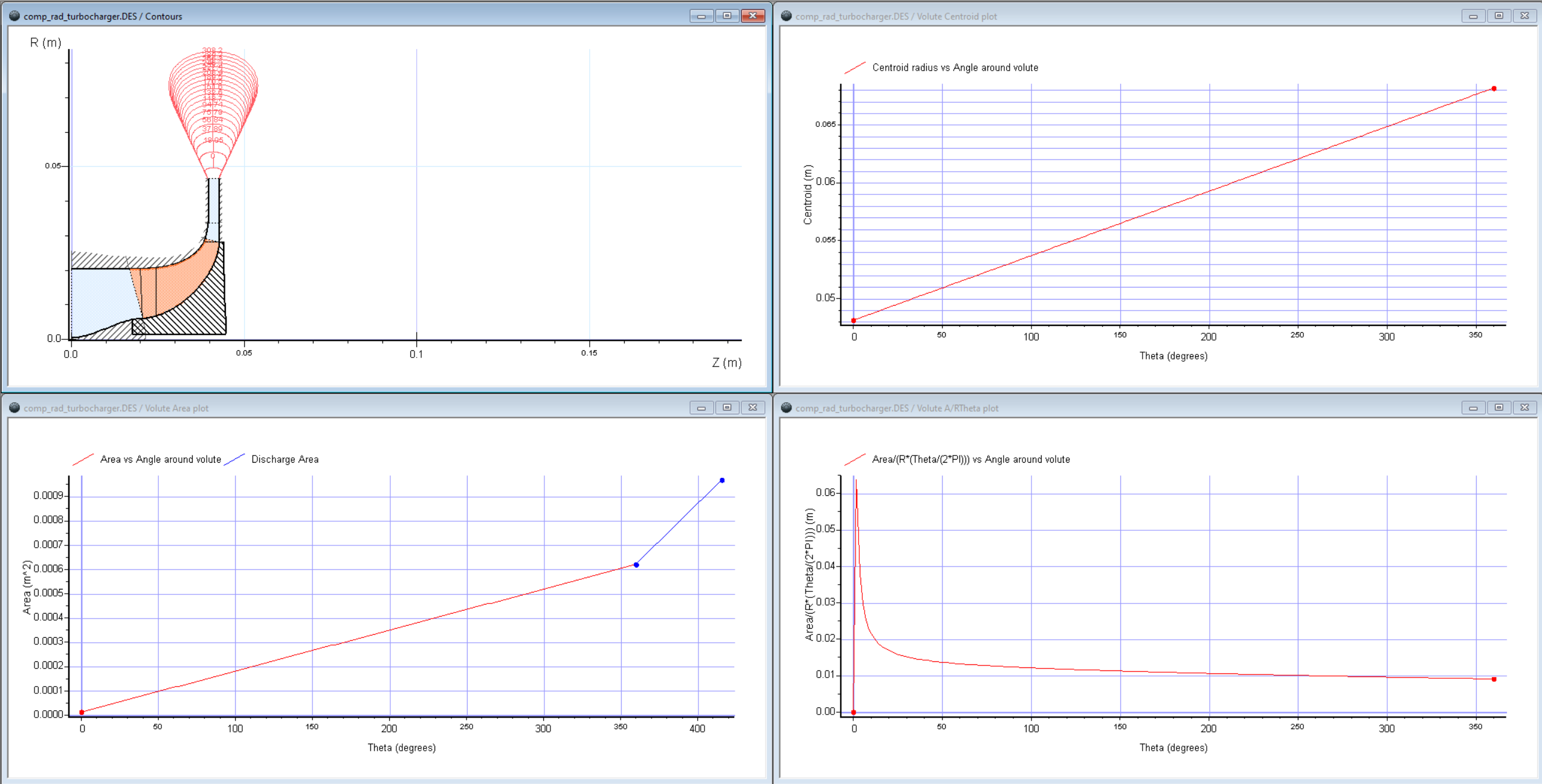The image size is (1542, 784).
Task: Click the '37.89' volute contour label
Action: tap(212, 129)
